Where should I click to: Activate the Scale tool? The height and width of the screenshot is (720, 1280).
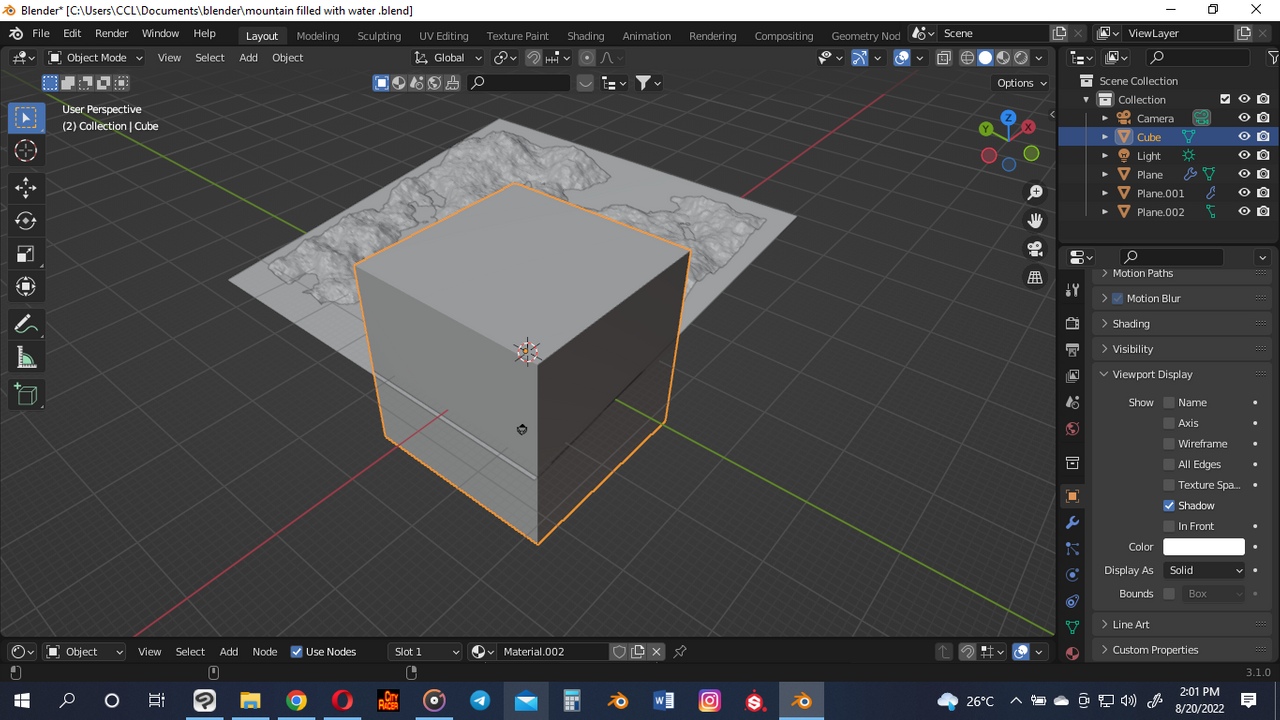pyautogui.click(x=26, y=254)
